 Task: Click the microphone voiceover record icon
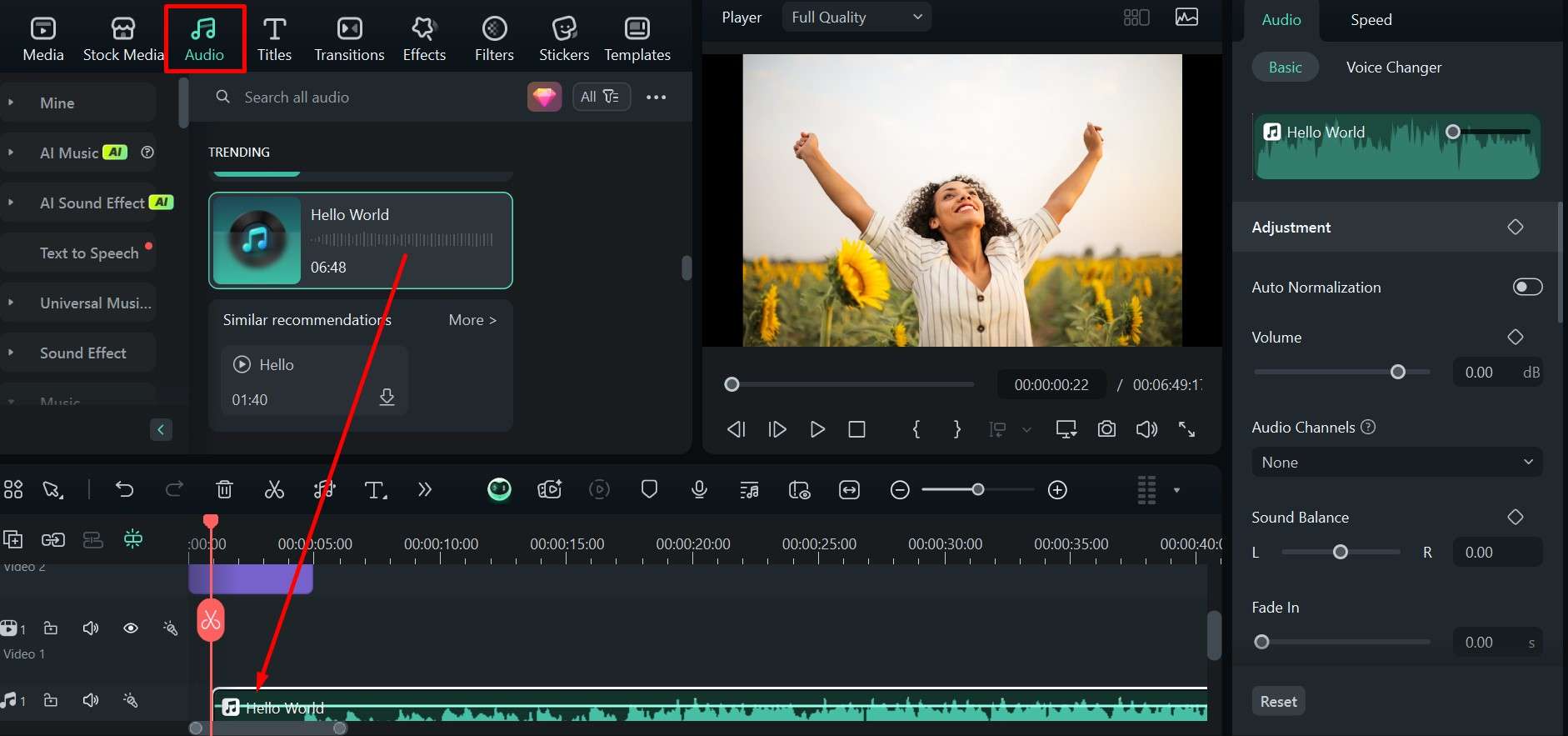click(x=699, y=490)
